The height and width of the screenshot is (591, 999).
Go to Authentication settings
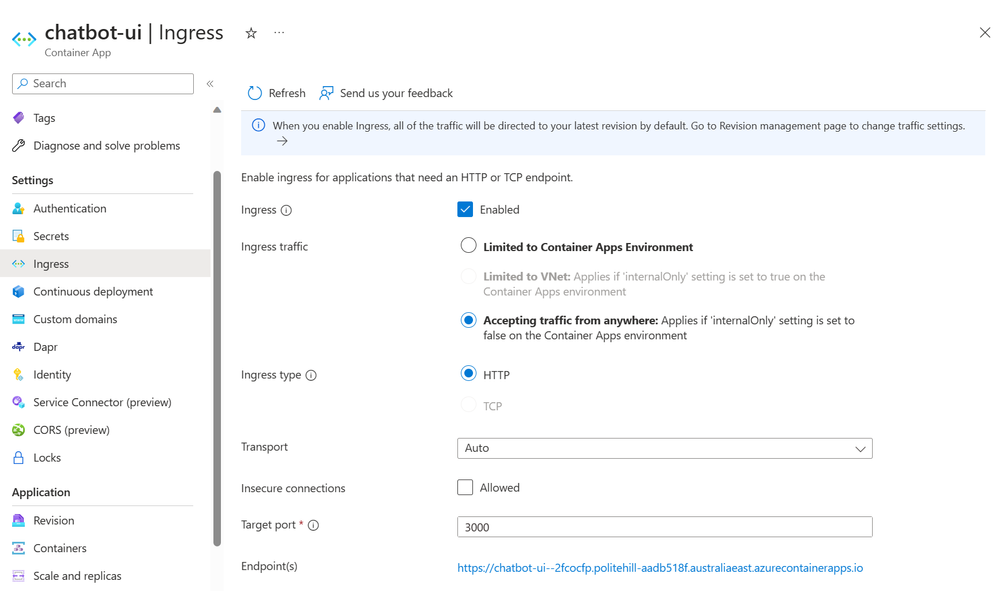tap(69, 208)
